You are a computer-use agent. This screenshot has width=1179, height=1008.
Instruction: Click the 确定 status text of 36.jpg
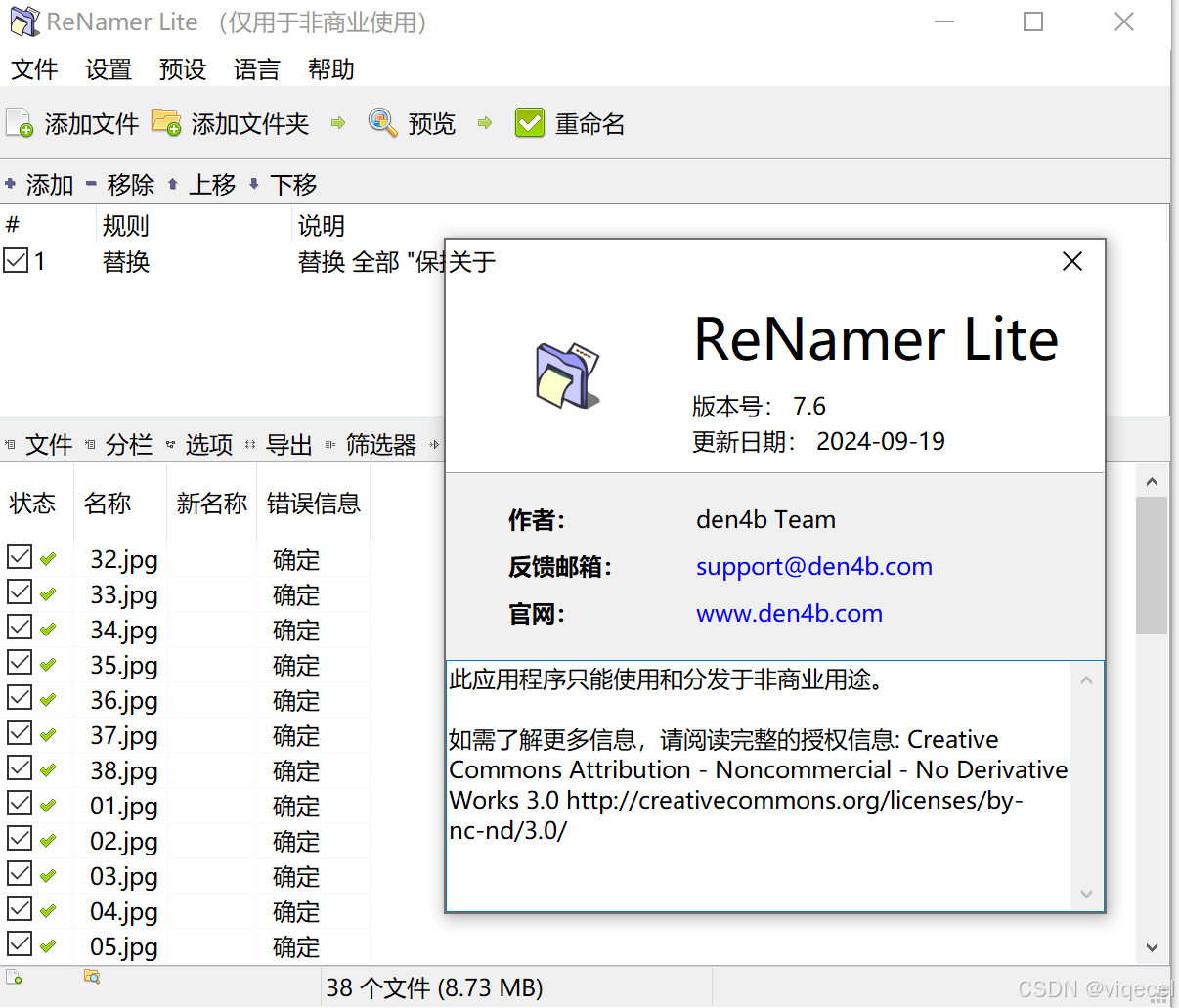(x=296, y=701)
